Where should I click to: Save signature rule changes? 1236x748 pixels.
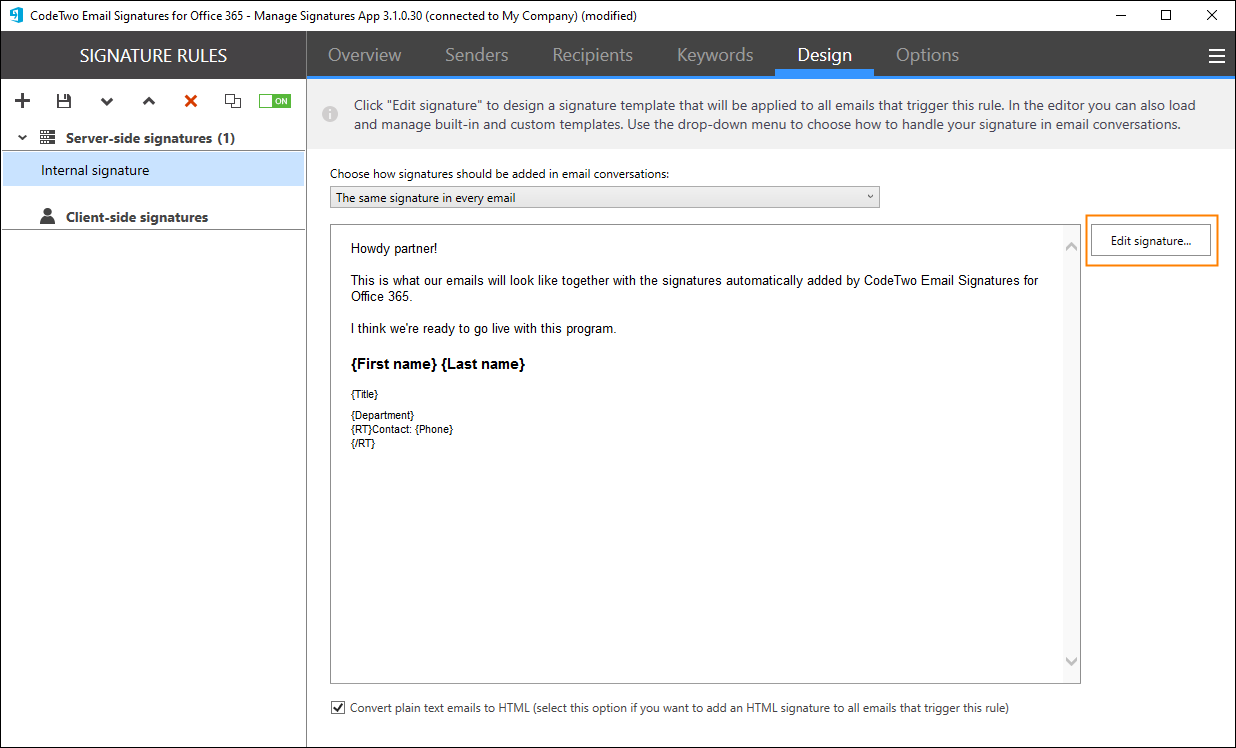(64, 101)
